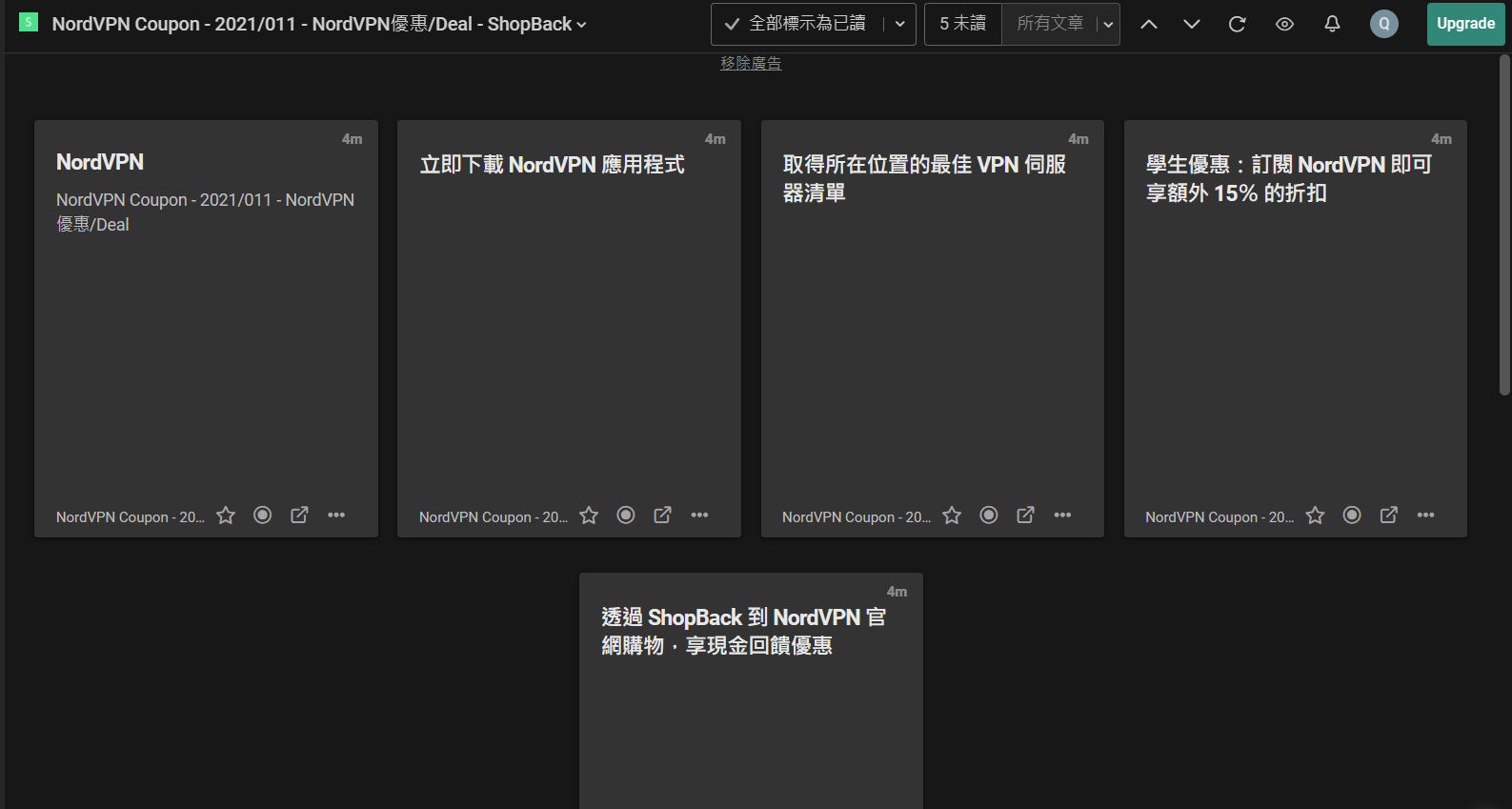This screenshot has height=809, width=1512.
Task: Go to next article with down arrow
Action: click(x=1192, y=24)
